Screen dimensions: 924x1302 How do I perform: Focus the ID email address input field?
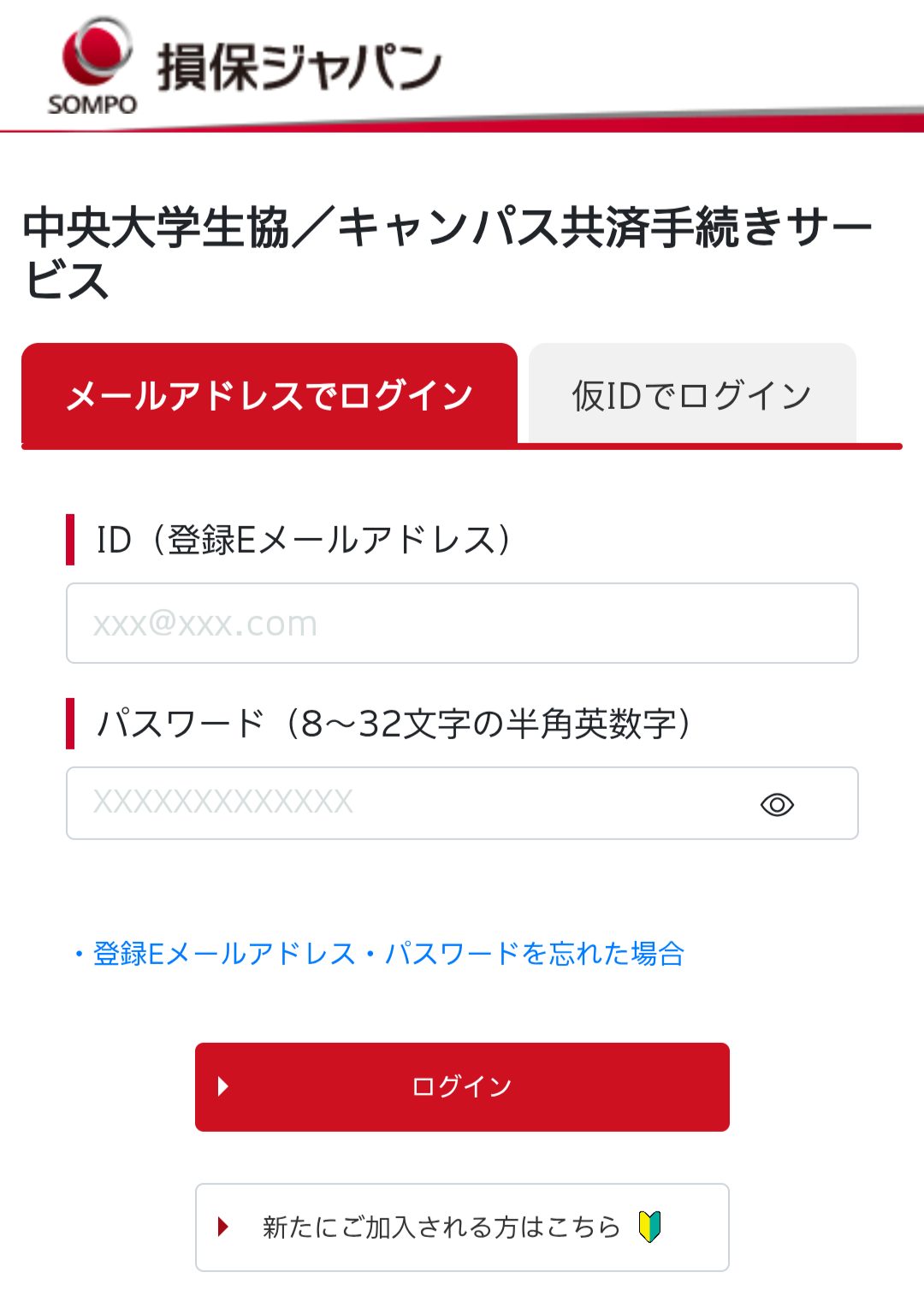pos(462,623)
